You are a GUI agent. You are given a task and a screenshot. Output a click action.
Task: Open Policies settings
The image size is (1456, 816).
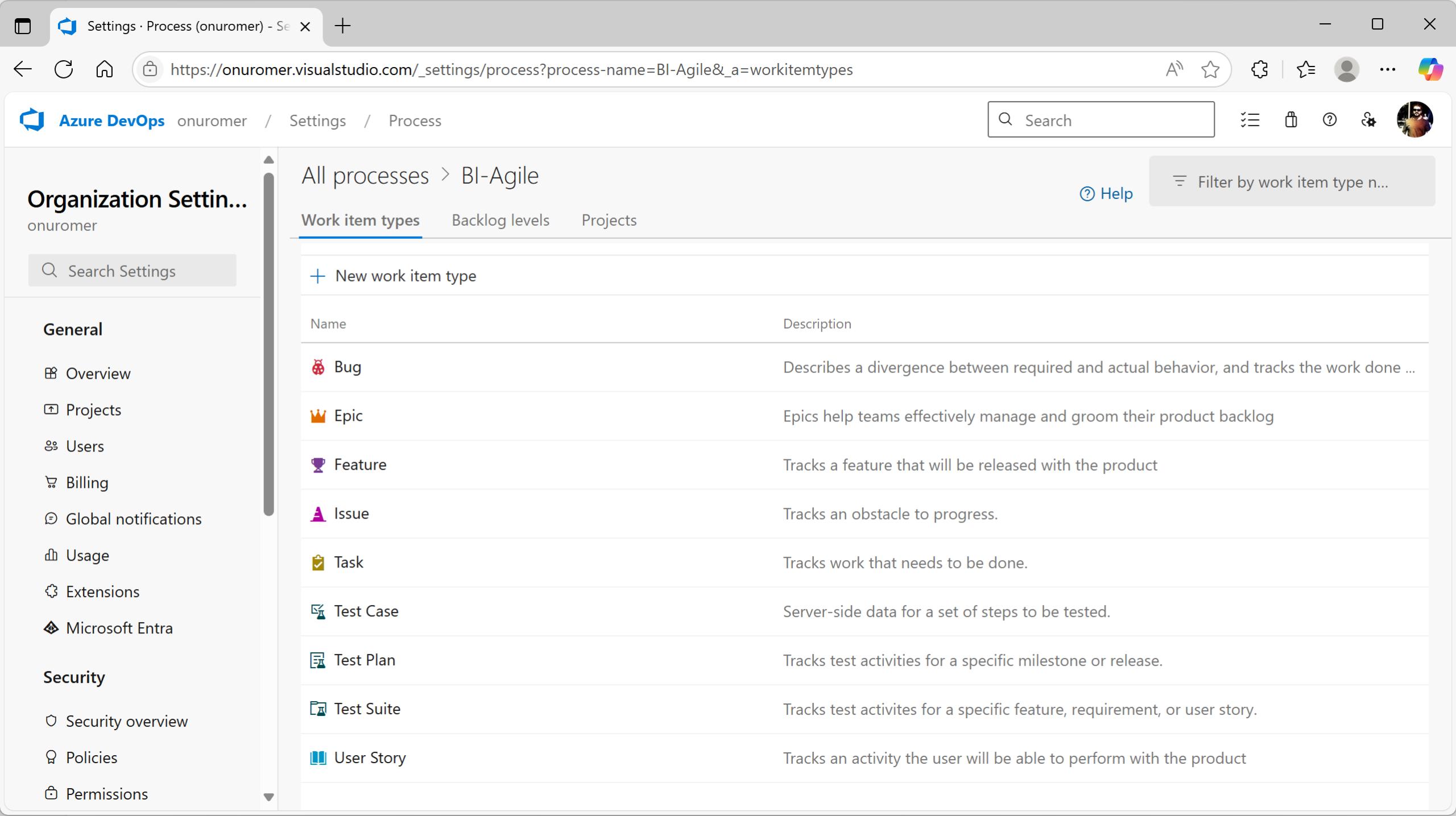92,758
